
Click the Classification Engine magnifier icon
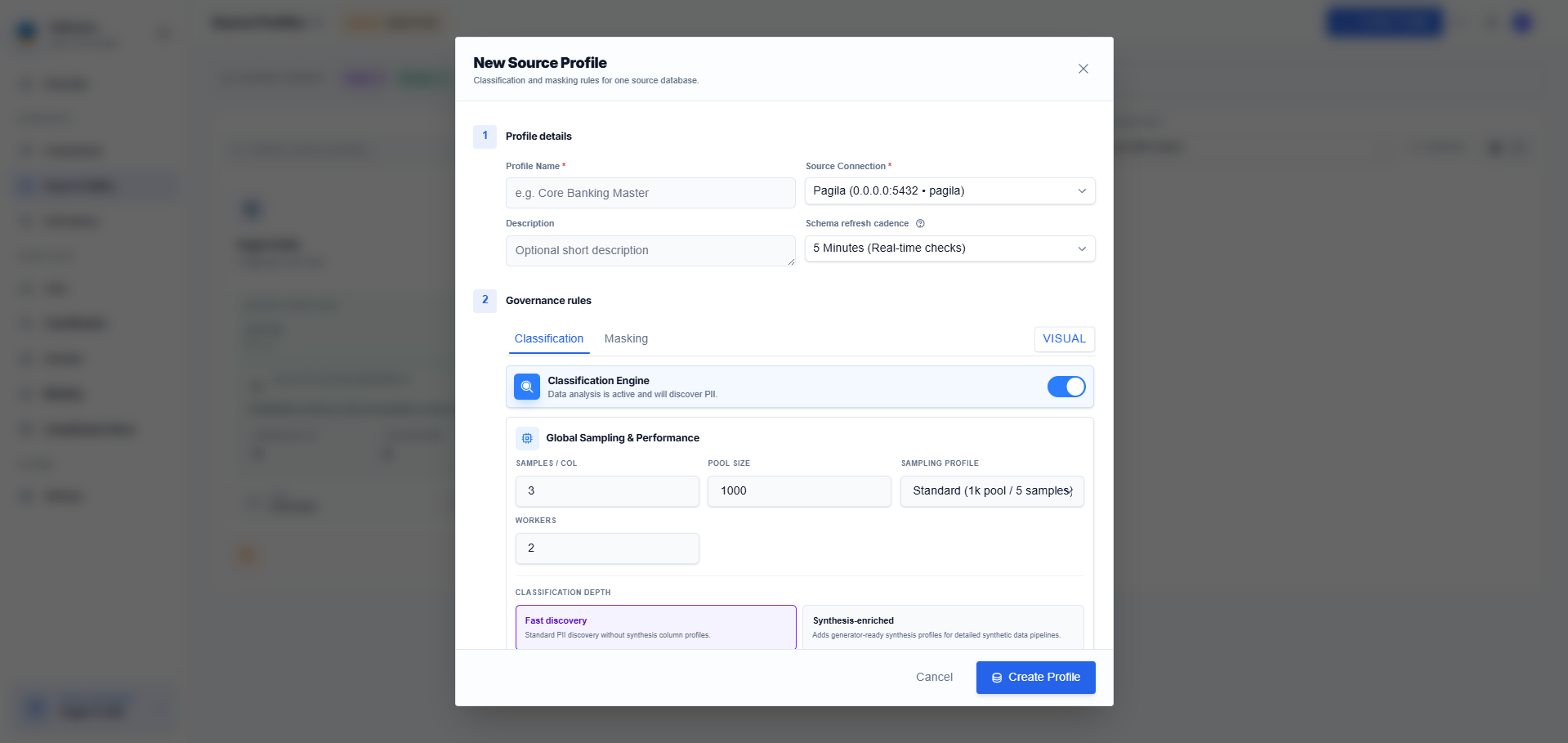coord(527,387)
